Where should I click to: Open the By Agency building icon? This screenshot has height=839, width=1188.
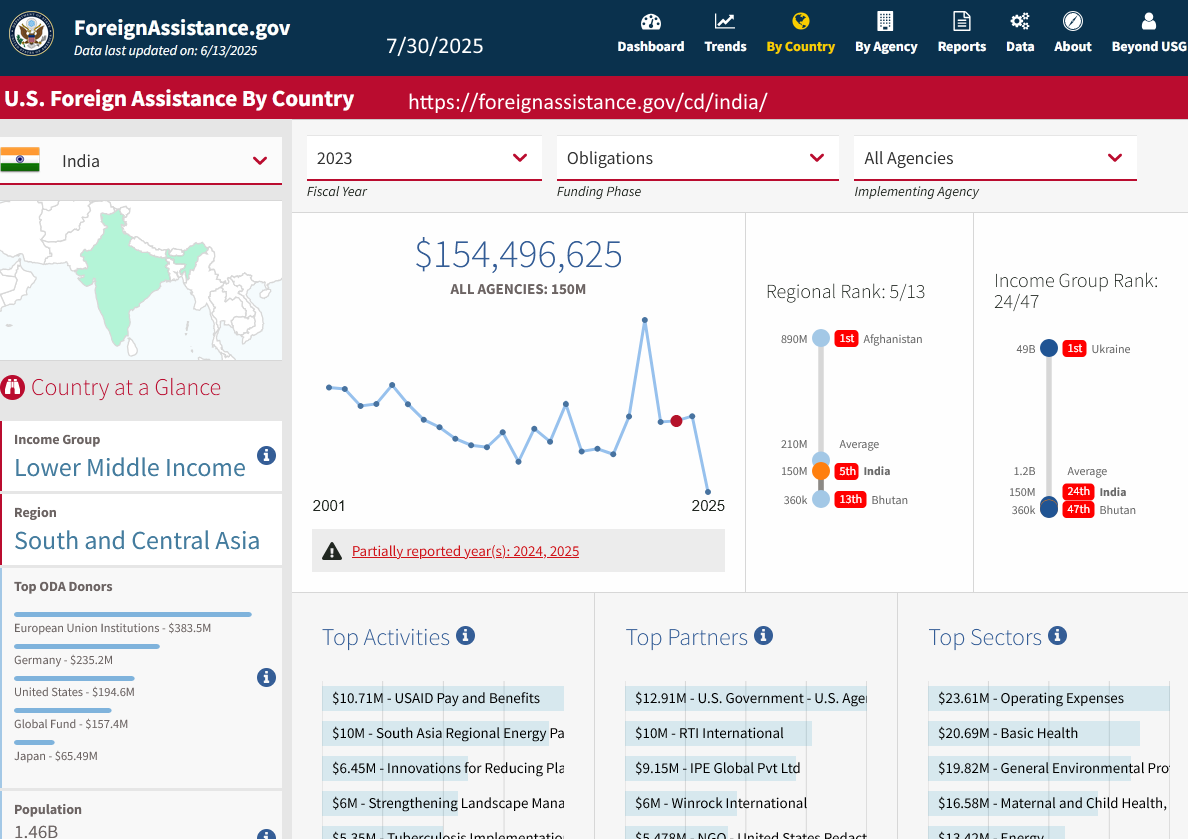click(x=885, y=21)
